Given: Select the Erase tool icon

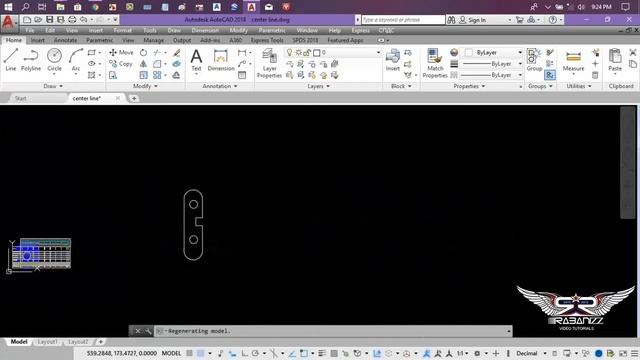Looking at the screenshot, I should tap(177, 53).
